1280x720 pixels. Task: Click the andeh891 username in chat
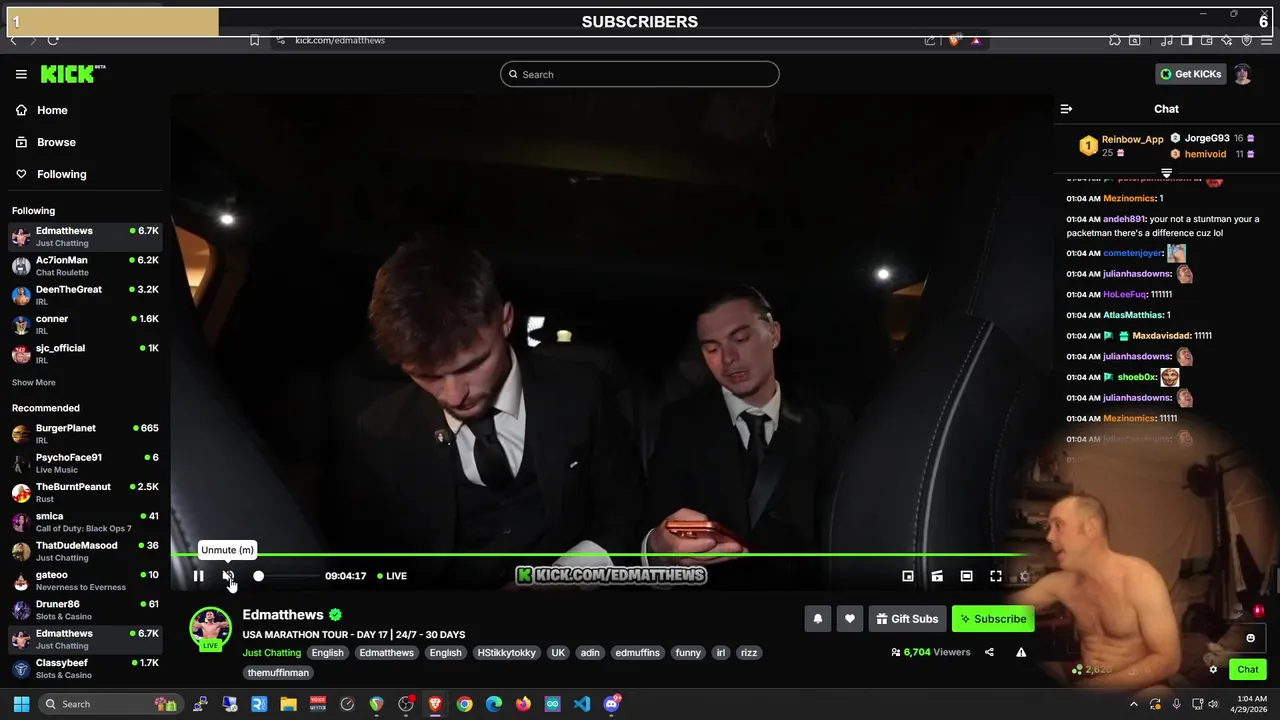(x=1124, y=219)
